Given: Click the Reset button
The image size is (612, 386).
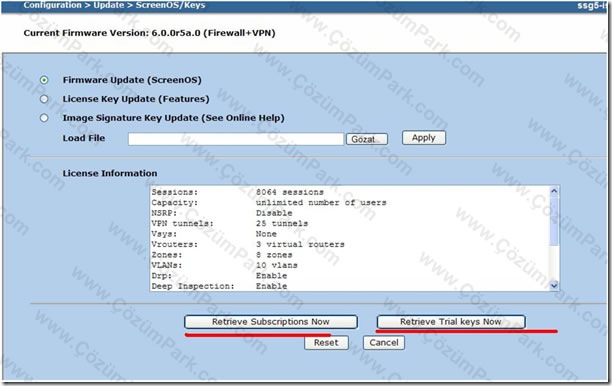Looking at the screenshot, I should (326, 343).
